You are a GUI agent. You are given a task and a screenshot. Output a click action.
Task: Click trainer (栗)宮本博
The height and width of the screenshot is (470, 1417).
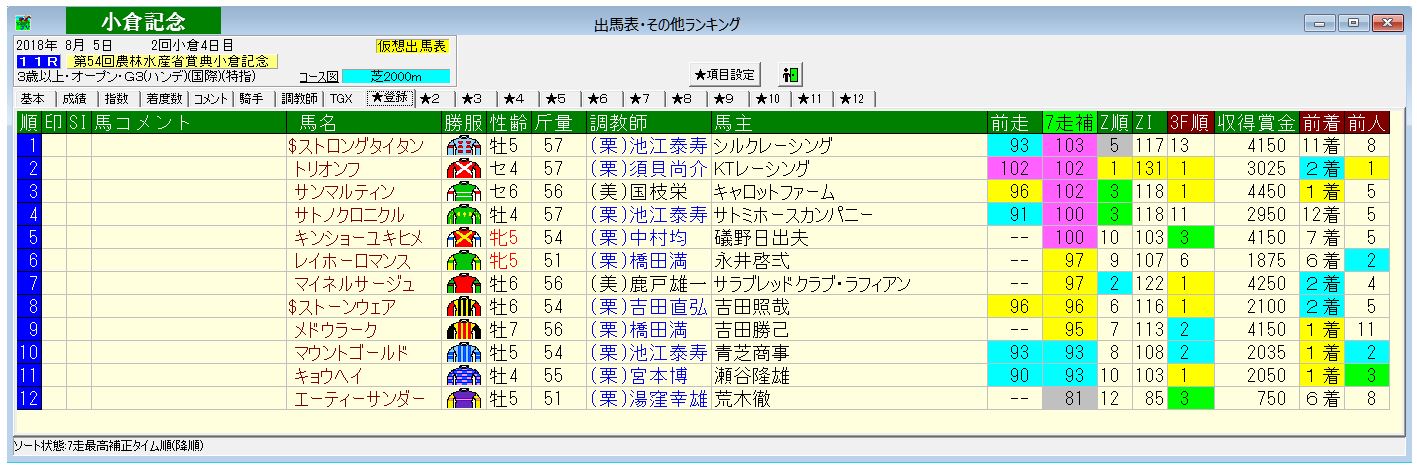(x=639, y=375)
